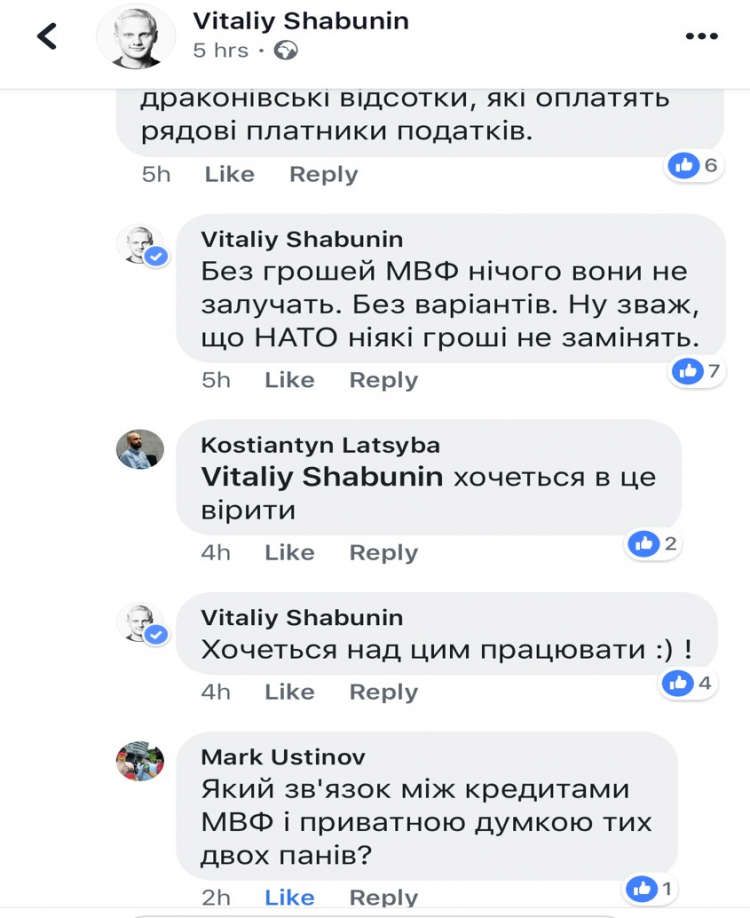Go back using the left arrow icon
Screen dimensions: 750x918
pos(47,36)
